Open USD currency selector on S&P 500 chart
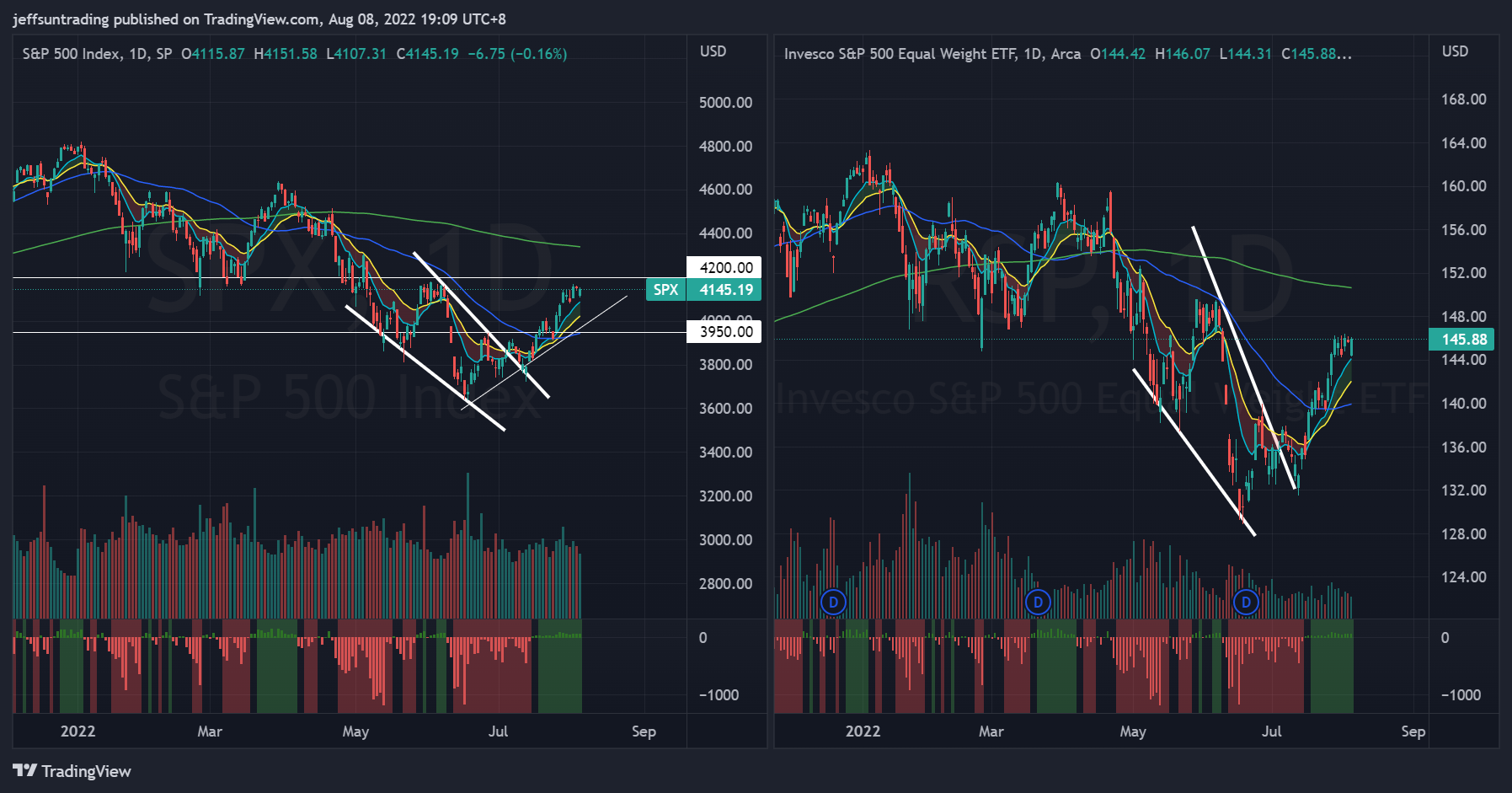This screenshot has width=1512, height=793. tap(713, 51)
